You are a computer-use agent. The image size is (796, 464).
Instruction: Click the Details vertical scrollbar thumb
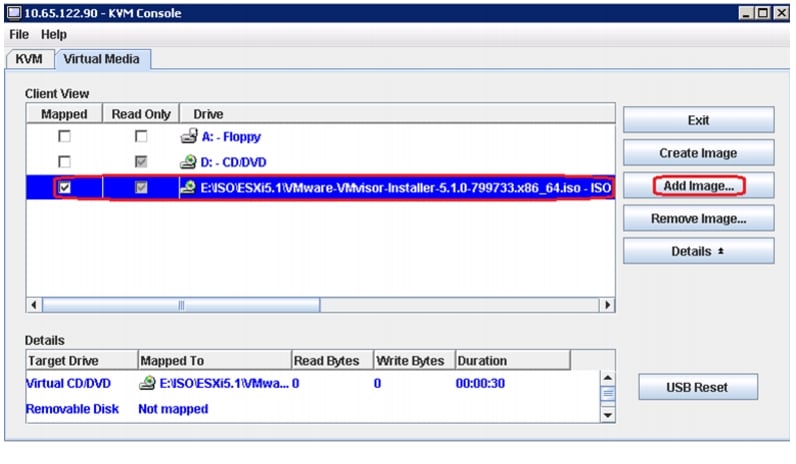[608, 394]
